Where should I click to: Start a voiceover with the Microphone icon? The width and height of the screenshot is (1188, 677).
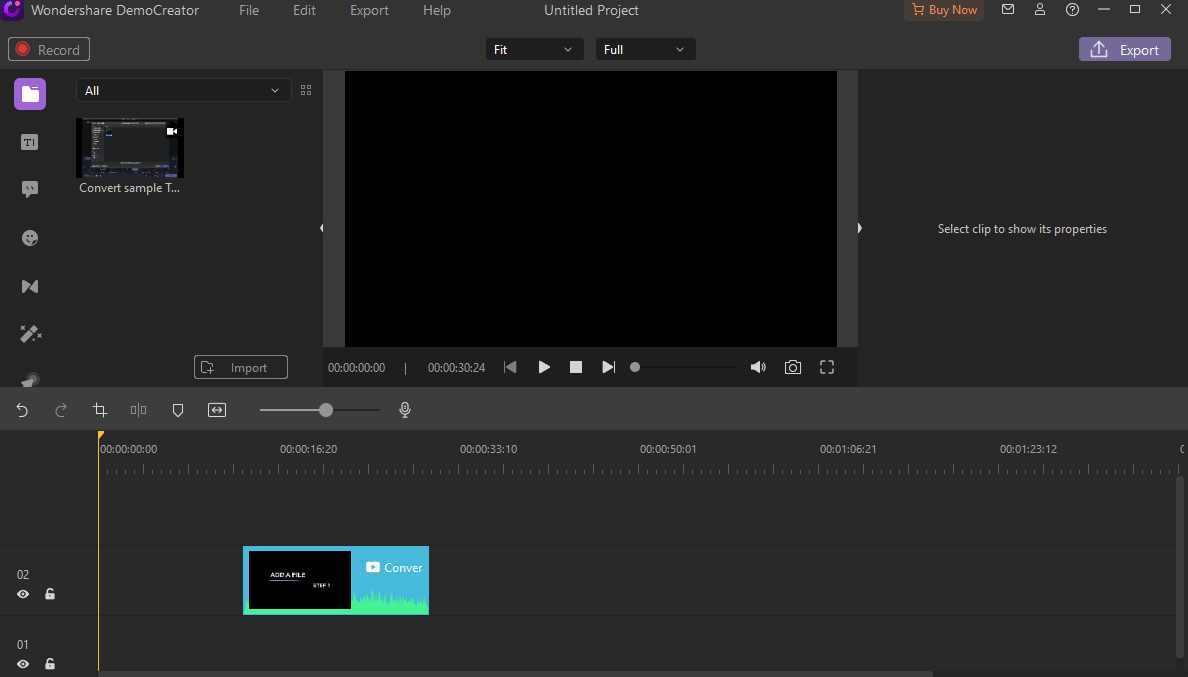coord(404,409)
